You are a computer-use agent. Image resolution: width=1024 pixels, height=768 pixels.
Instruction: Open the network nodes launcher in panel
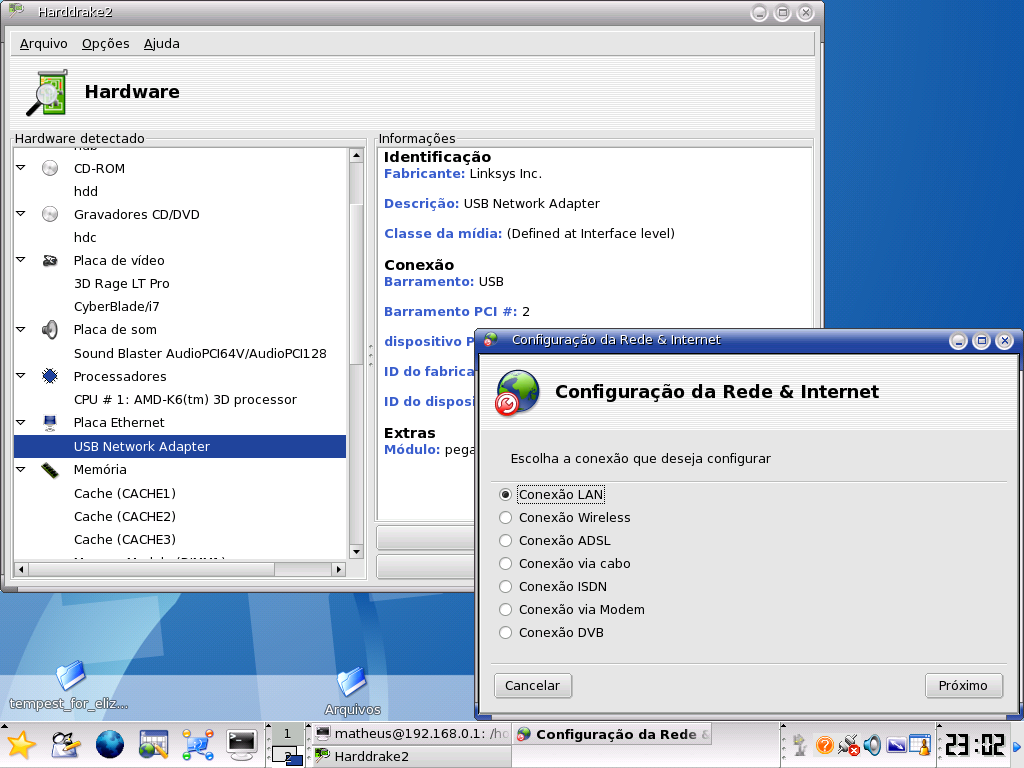tap(198, 745)
